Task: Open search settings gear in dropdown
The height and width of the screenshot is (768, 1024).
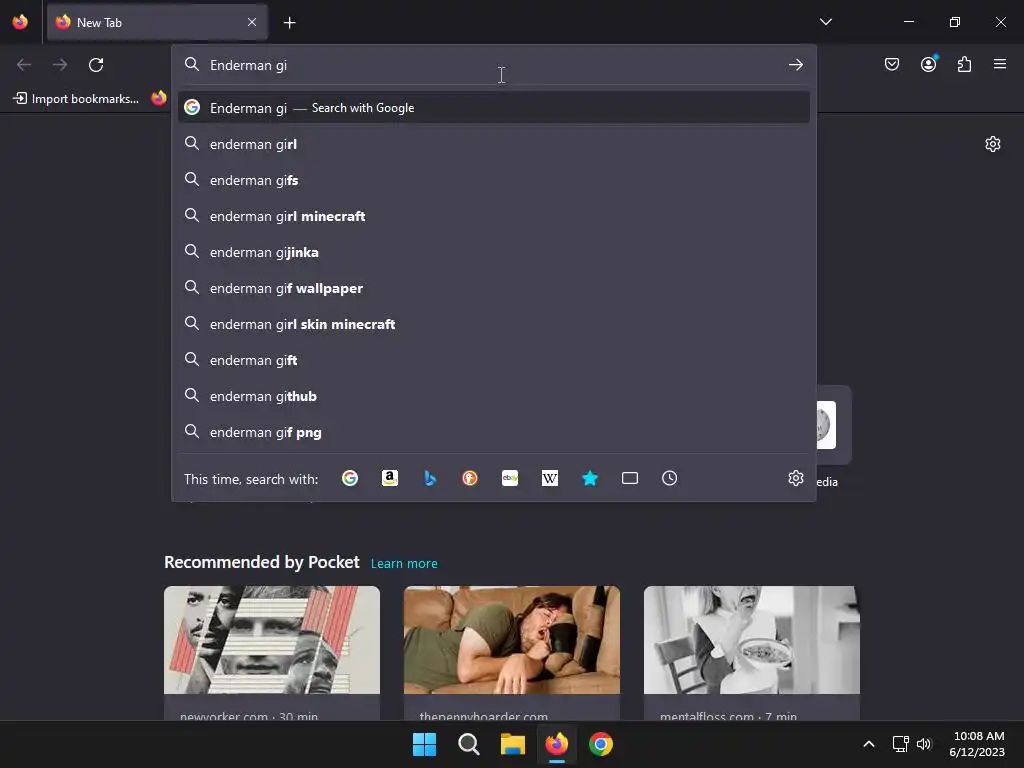Action: coord(795,479)
